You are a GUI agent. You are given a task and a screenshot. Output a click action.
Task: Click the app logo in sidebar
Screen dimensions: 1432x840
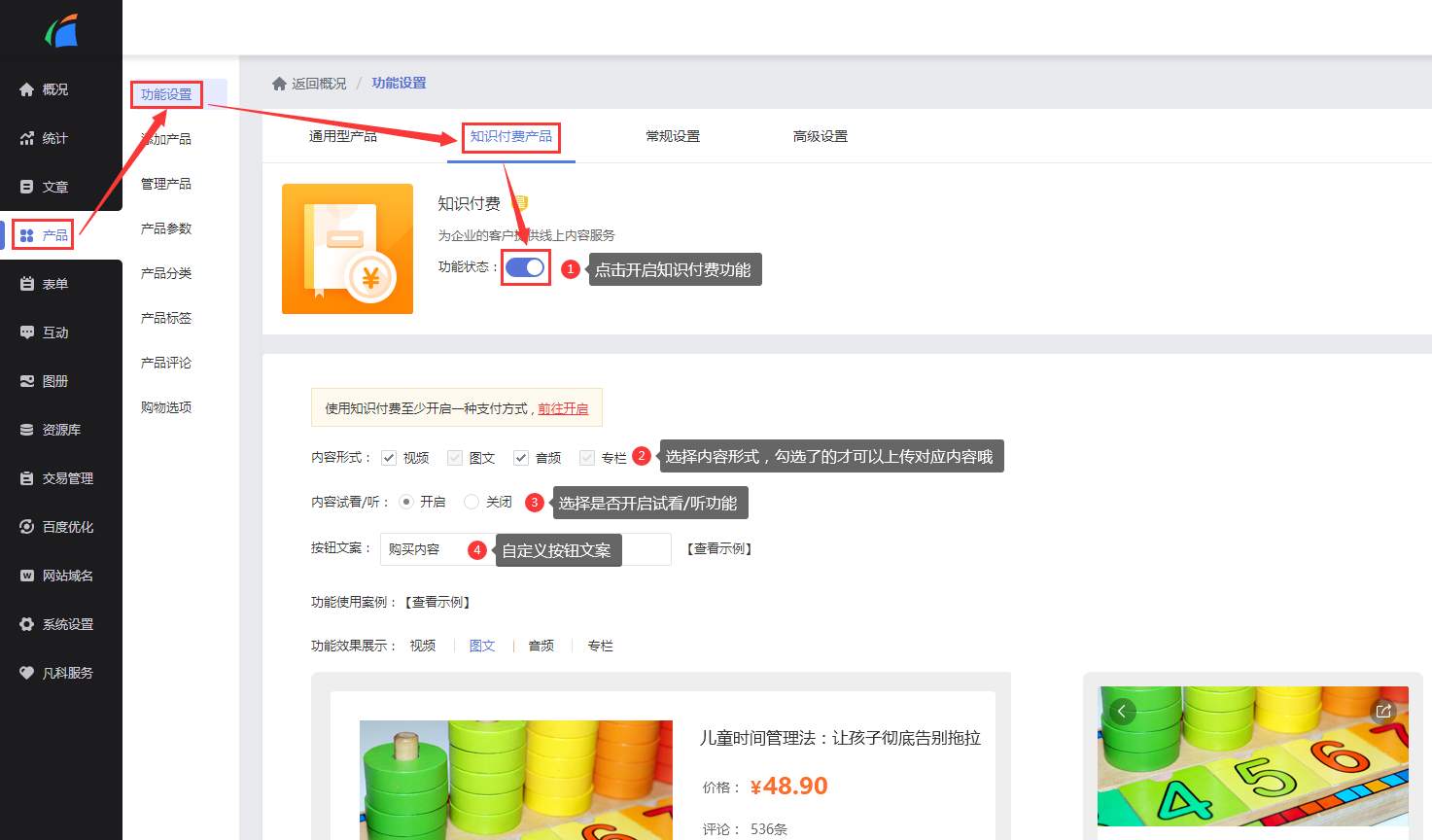pos(61,30)
